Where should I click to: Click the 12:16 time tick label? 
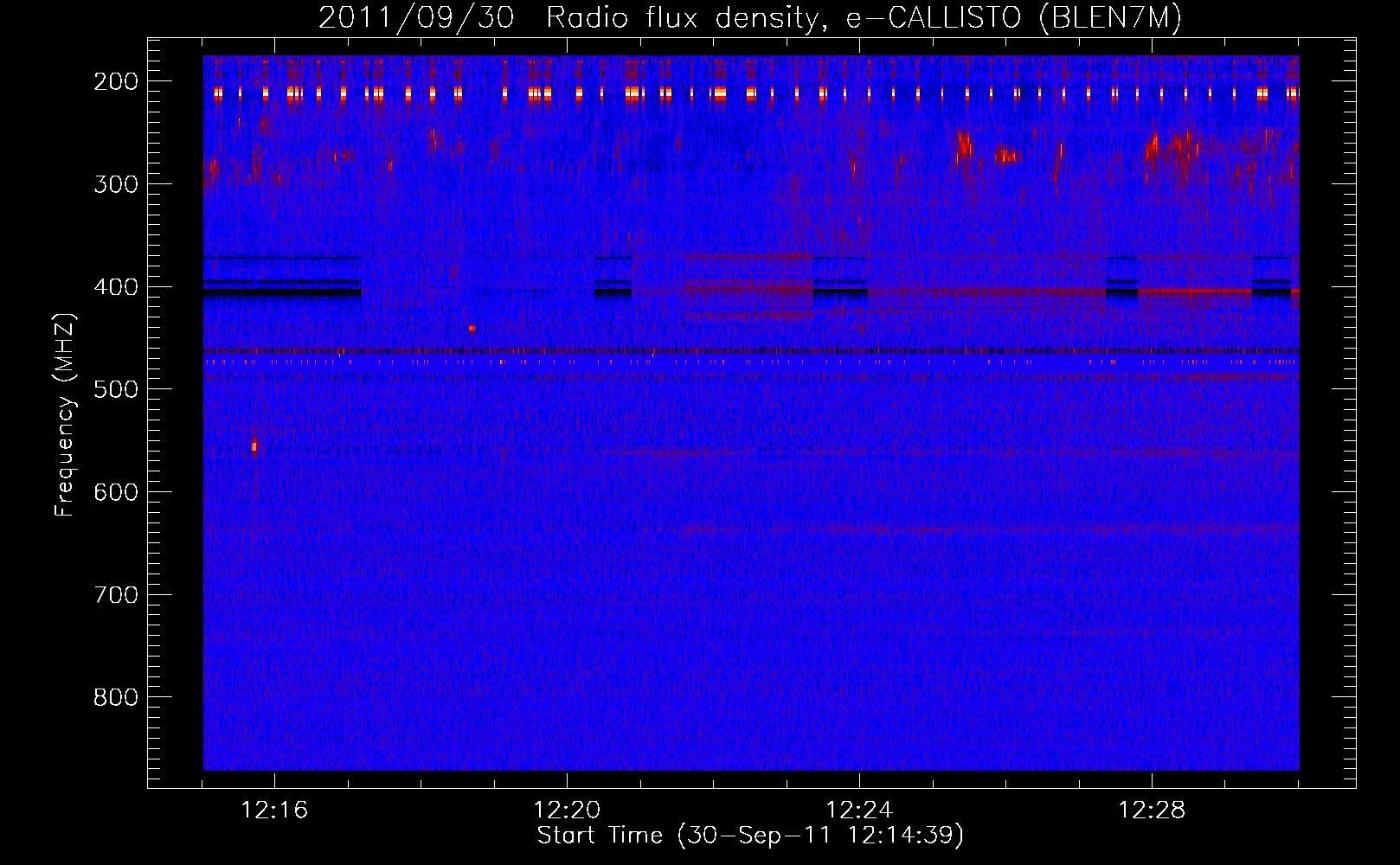[274, 811]
